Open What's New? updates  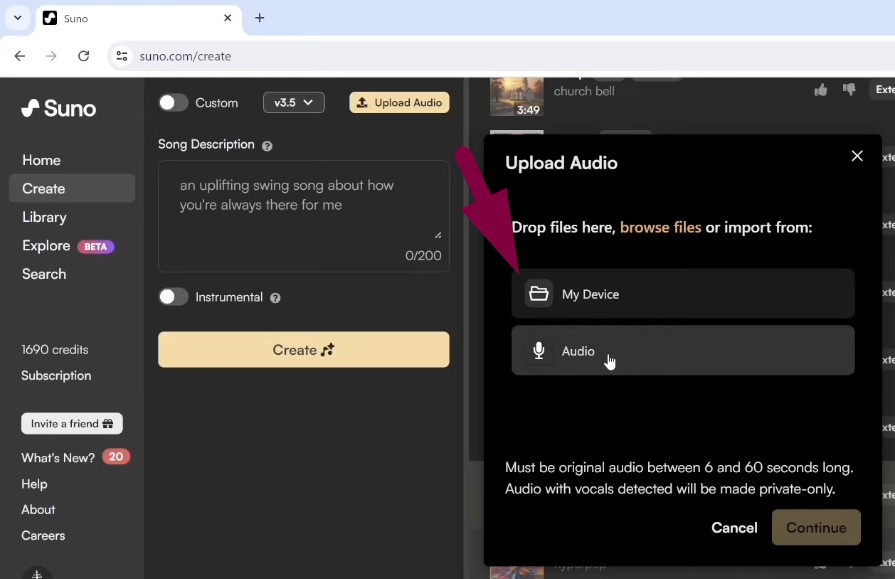[x=58, y=458]
